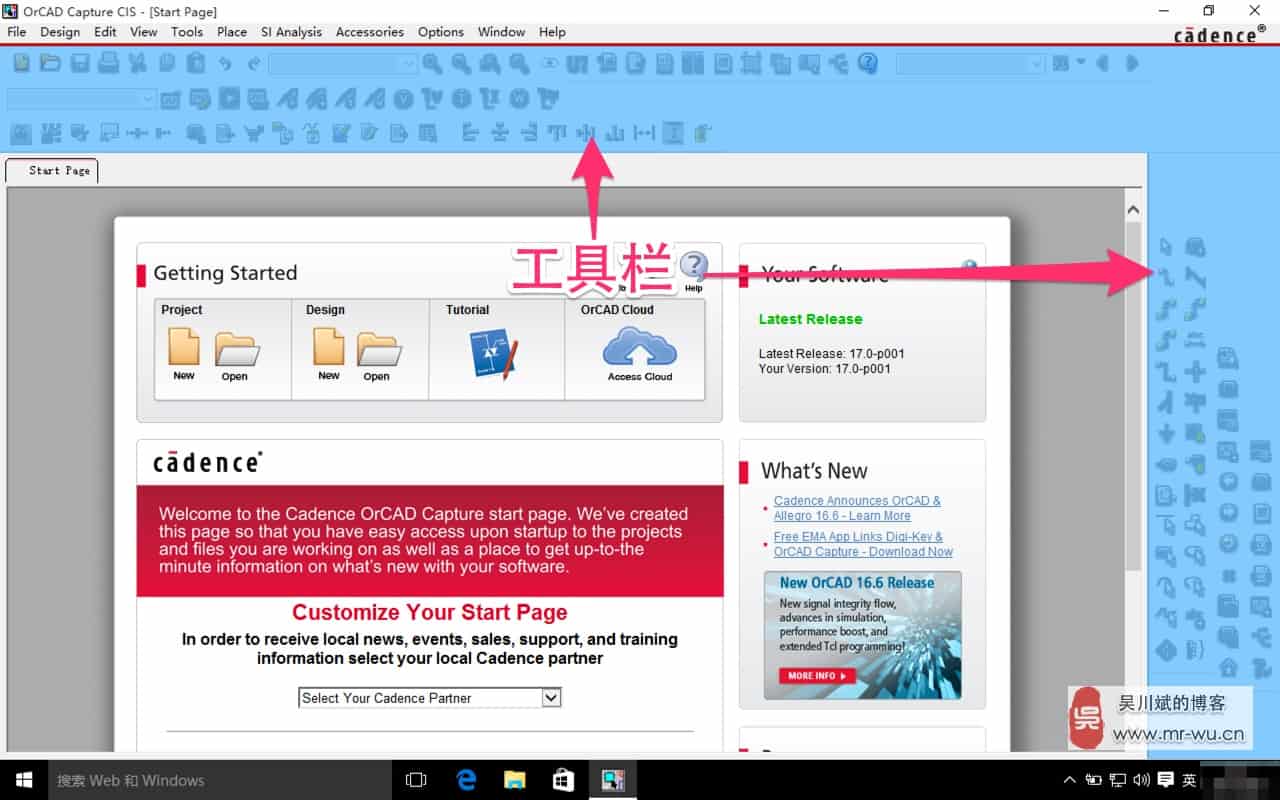This screenshot has width=1280, height=800.
Task: Click the red MORE INFO button
Action: click(x=817, y=676)
